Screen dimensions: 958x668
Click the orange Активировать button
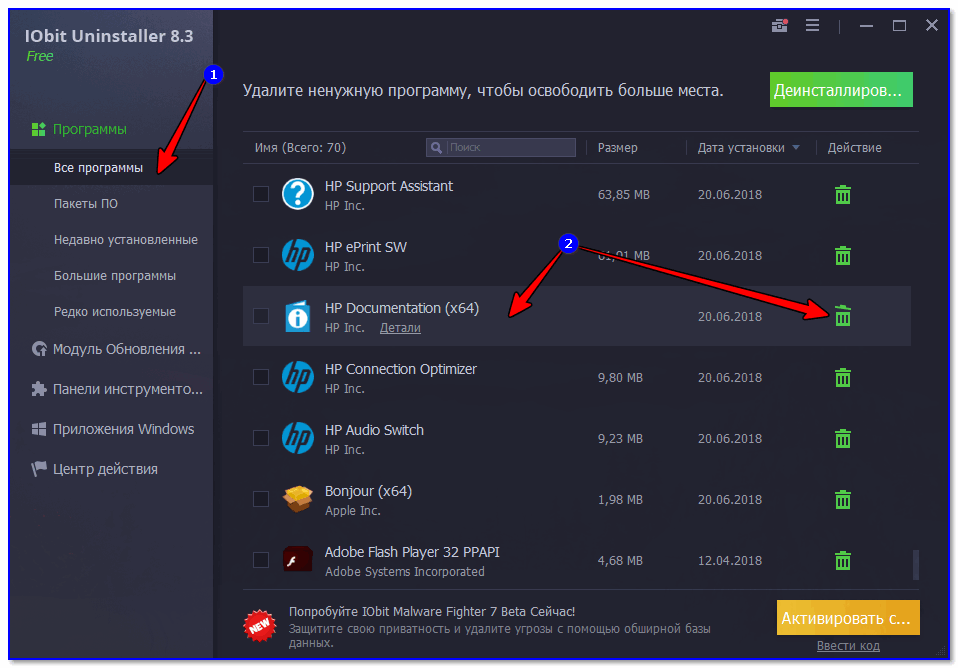pyautogui.click(x=847, y=618)
